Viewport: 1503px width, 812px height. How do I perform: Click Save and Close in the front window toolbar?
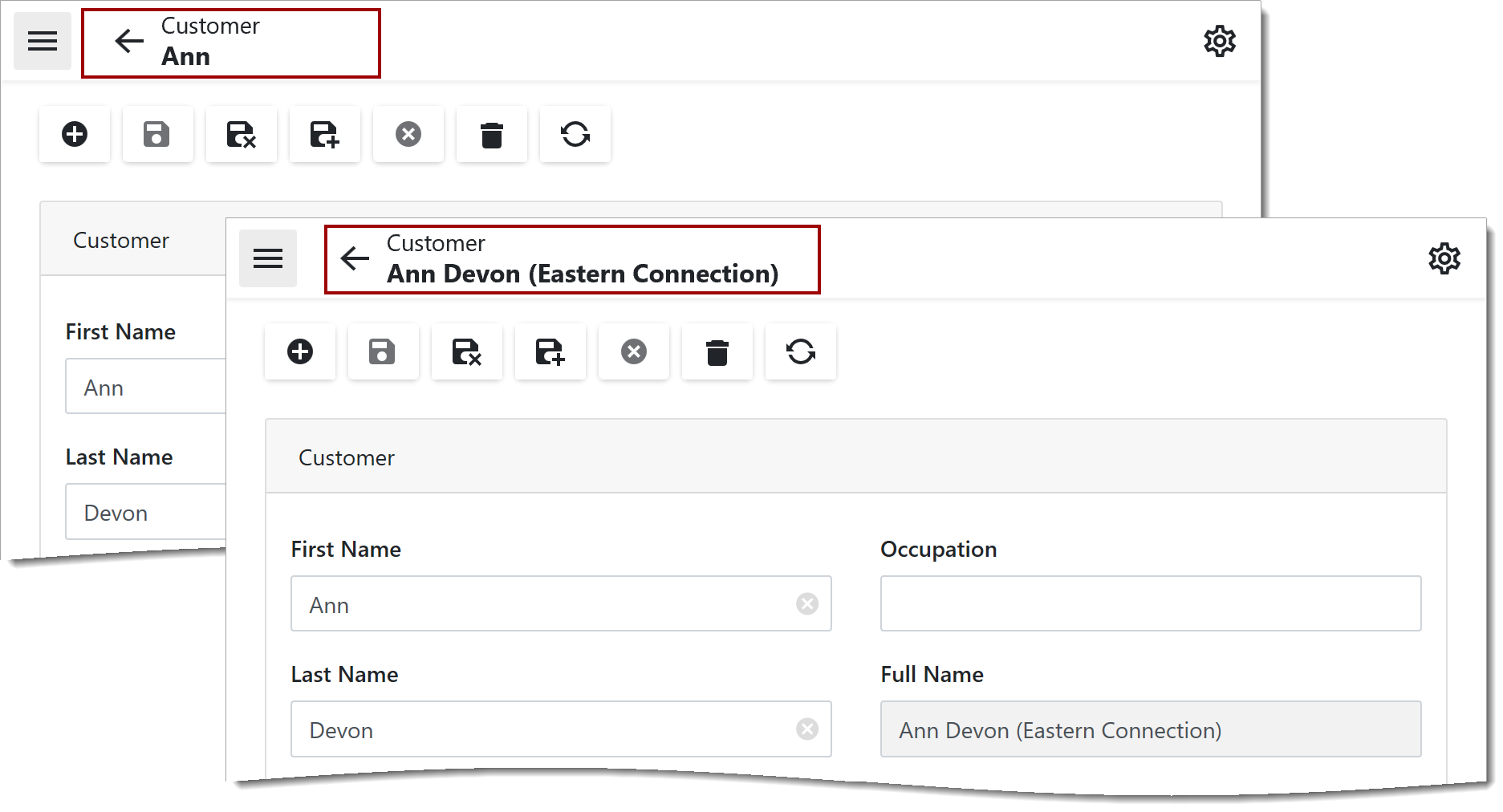click(466, 351)
